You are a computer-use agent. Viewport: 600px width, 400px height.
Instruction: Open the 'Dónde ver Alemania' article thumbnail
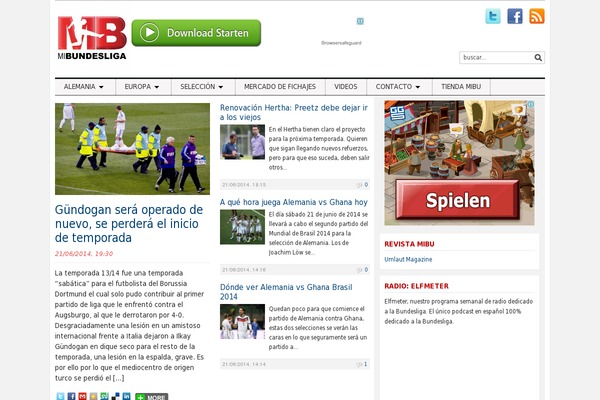pos(243,322)
